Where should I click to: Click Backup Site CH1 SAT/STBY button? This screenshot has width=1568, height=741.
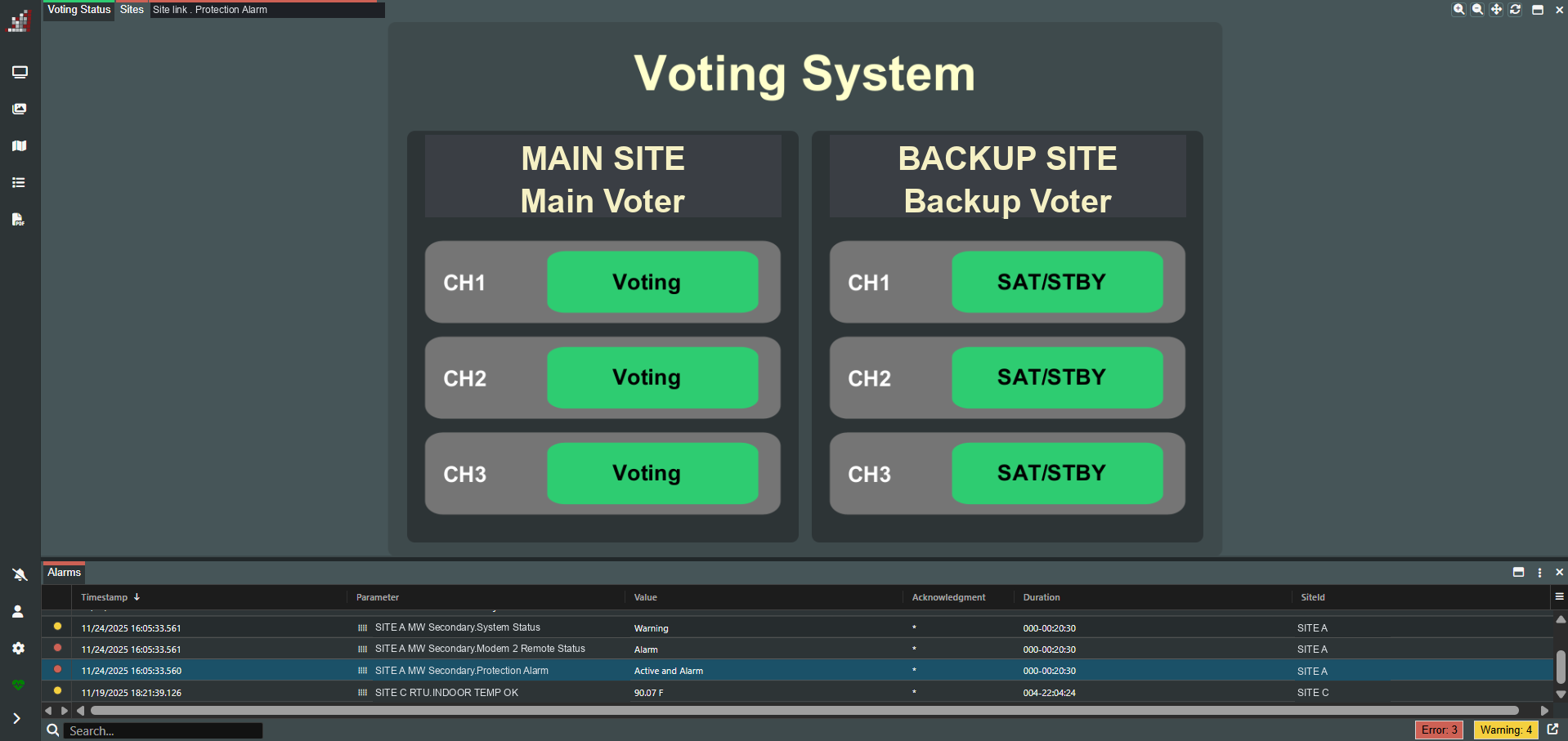1057,282
